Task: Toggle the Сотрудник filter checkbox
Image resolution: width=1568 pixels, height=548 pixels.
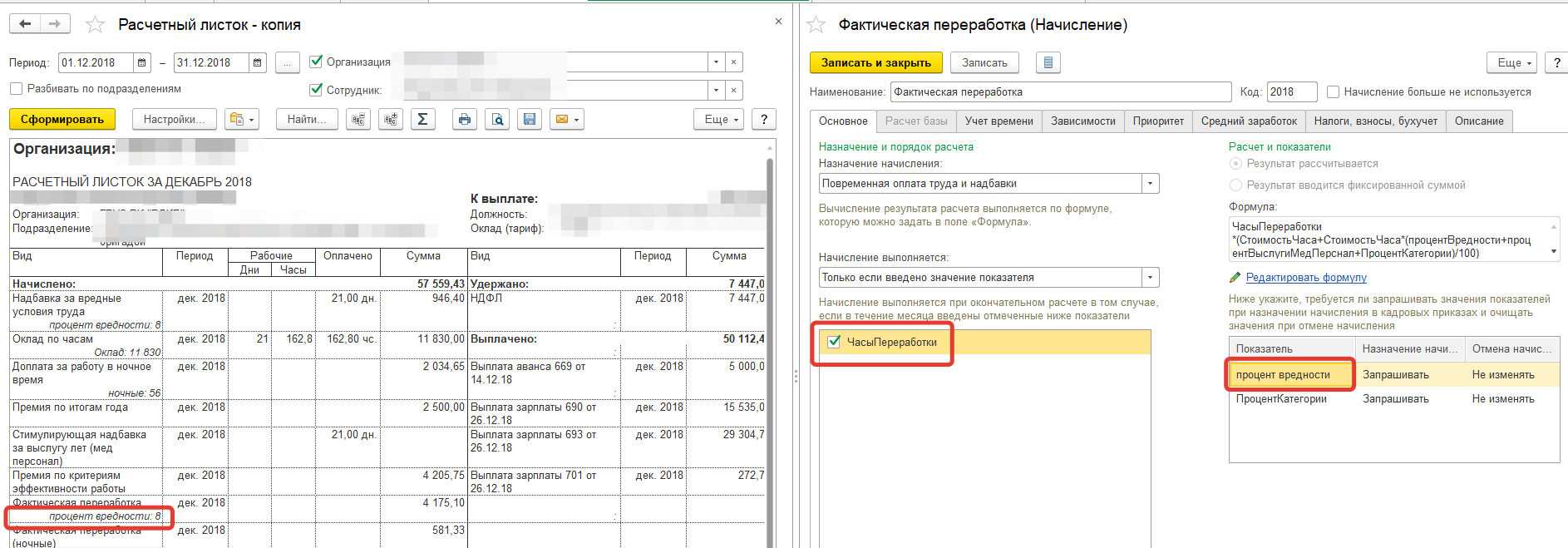Action: (316, 89)
